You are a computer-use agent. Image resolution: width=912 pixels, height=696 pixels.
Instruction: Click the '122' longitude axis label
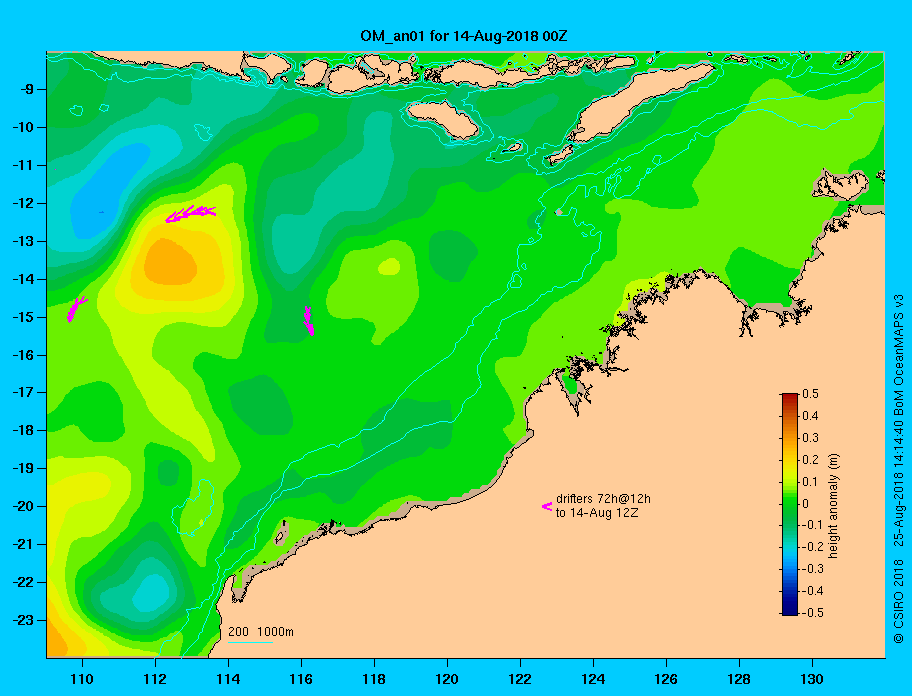[520, 679]
